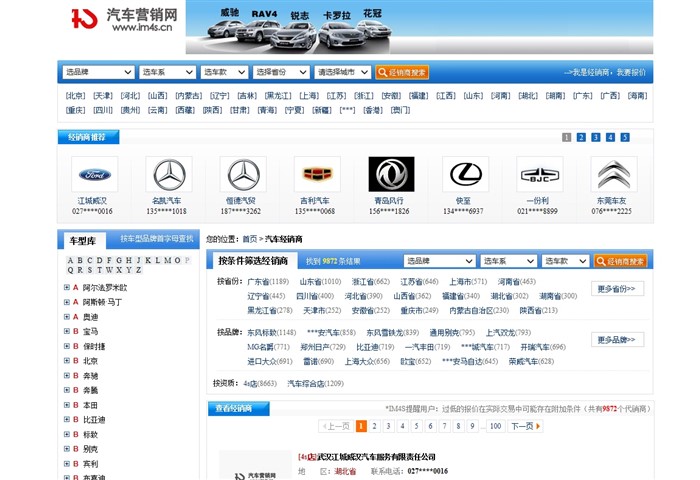Go to page 2 of dealer results
The width and height of the screenshot is (700, 480).
point(375,426)
